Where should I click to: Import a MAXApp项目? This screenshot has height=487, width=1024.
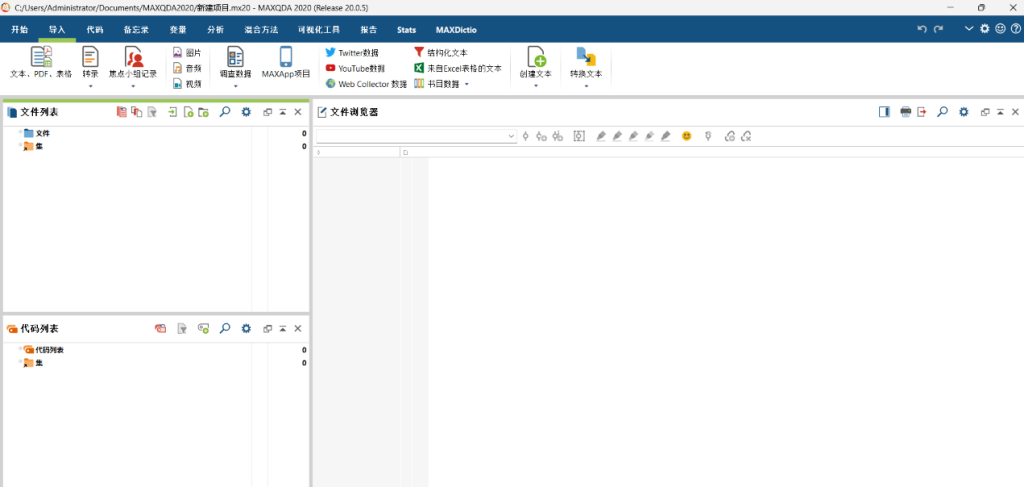pos(286,57)
